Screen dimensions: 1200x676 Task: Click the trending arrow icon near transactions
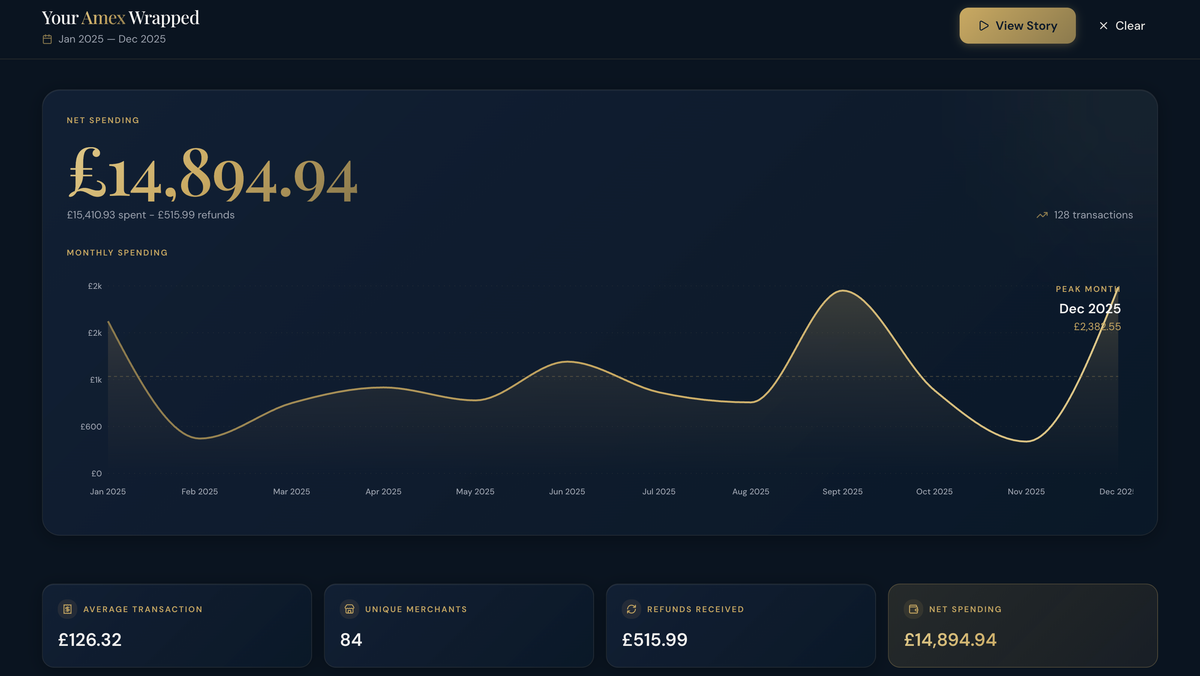click(1042, 215)
